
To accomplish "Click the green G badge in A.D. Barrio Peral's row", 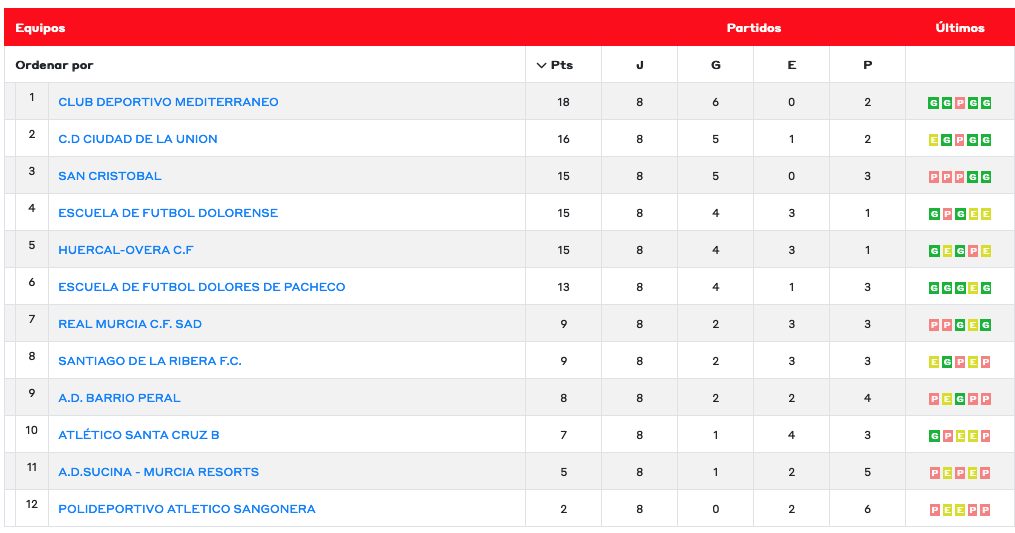I will [x=959, y=399].
